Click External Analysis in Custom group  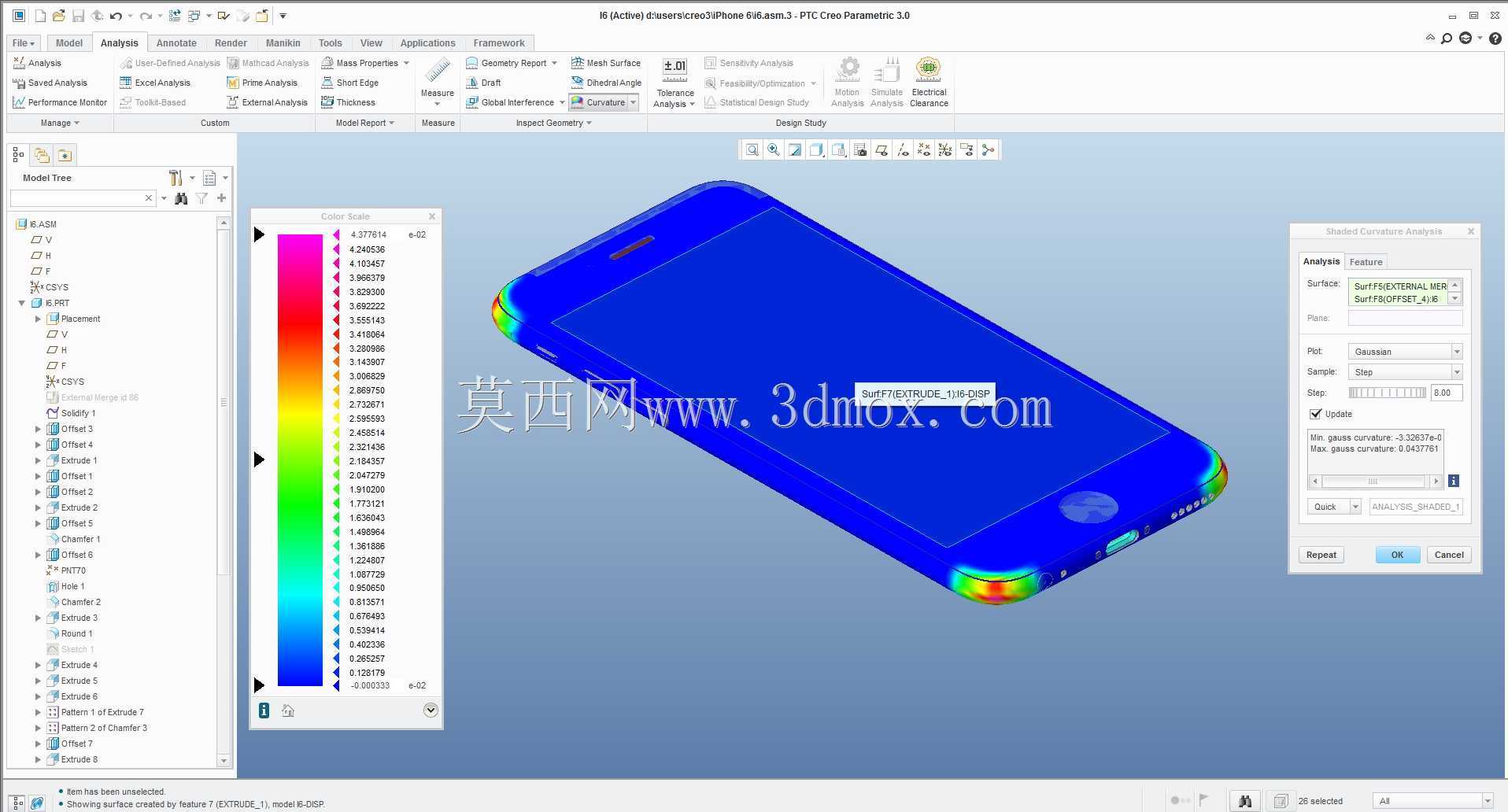click(x=267, y=102)
